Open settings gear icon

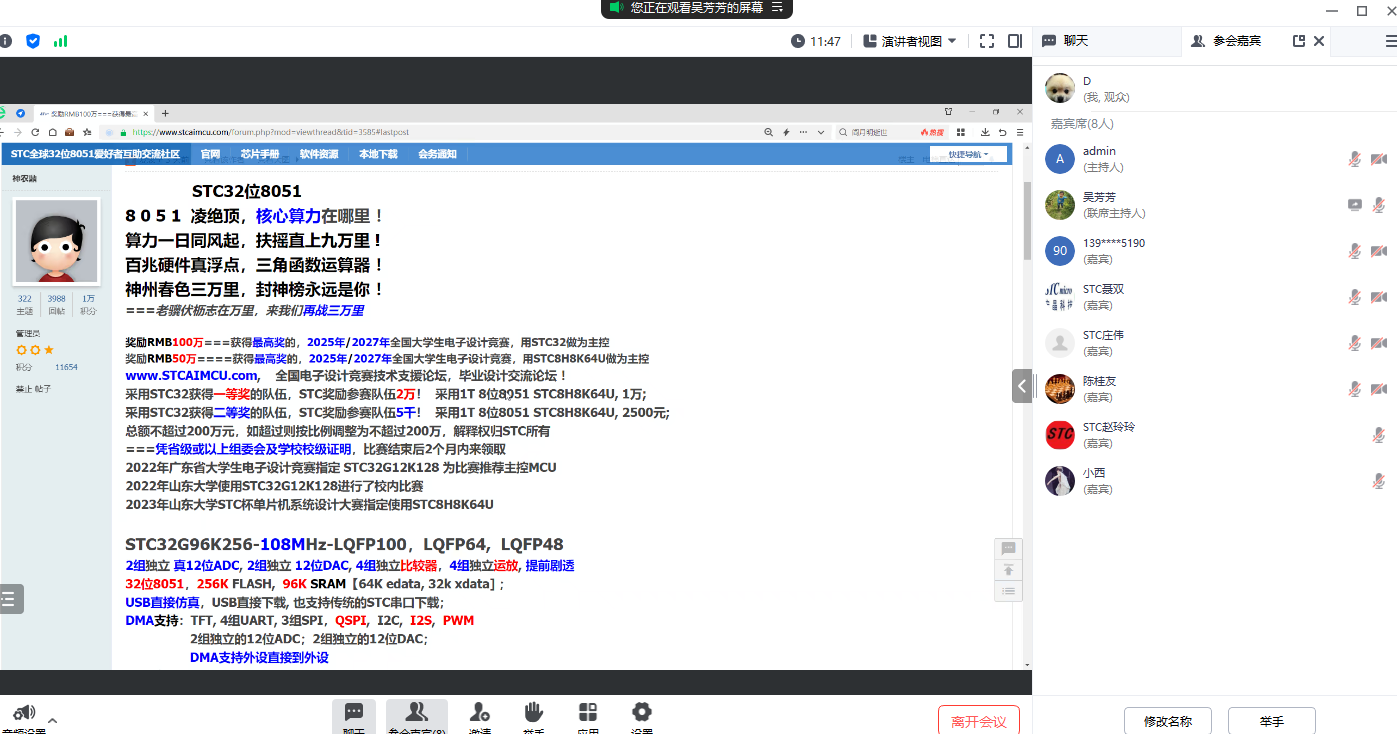[642, 712]
